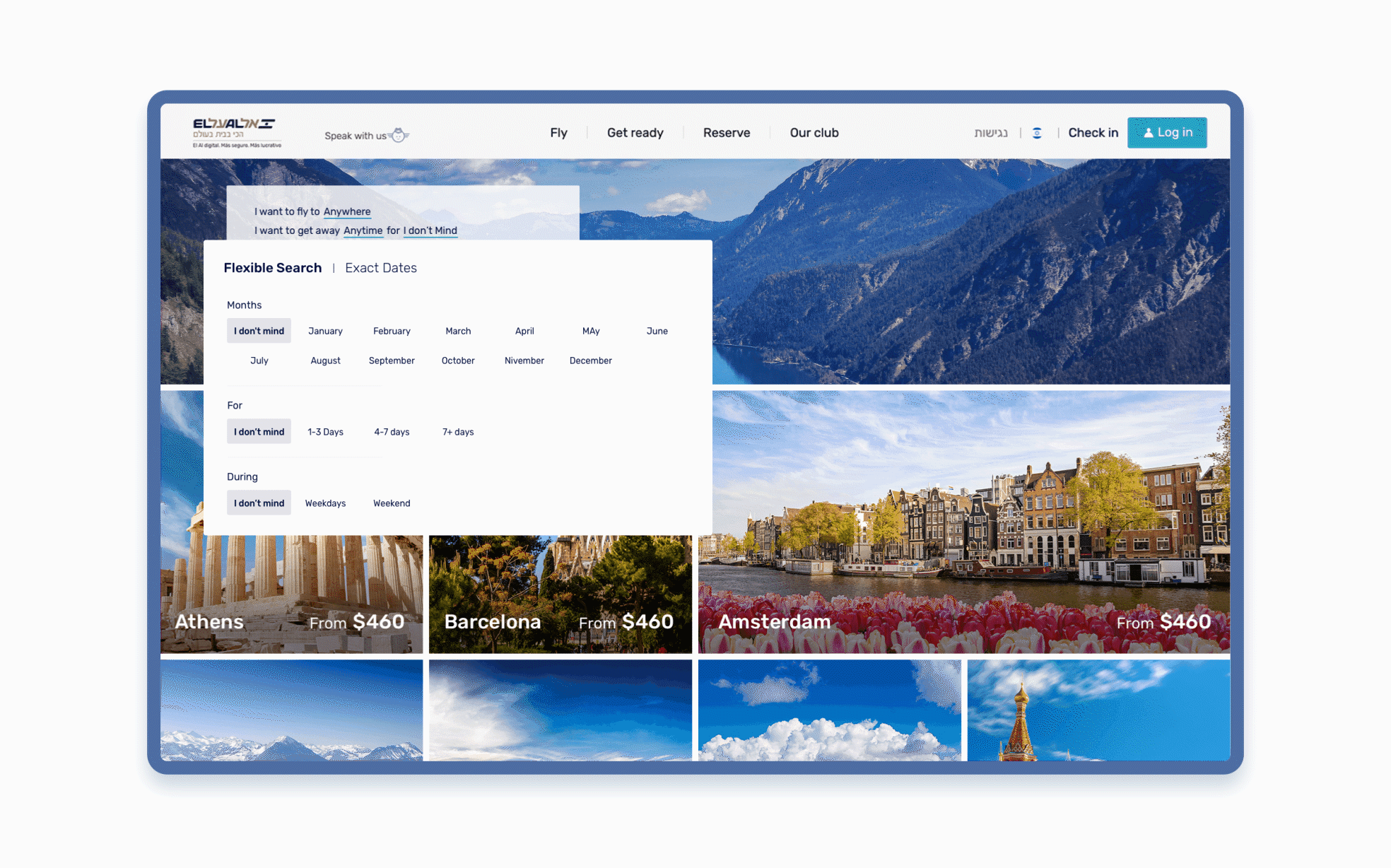Image resolution: width=1391 pixels, height=868 pixels.
Task: Select I don't mind under Months
Action: 259,331
